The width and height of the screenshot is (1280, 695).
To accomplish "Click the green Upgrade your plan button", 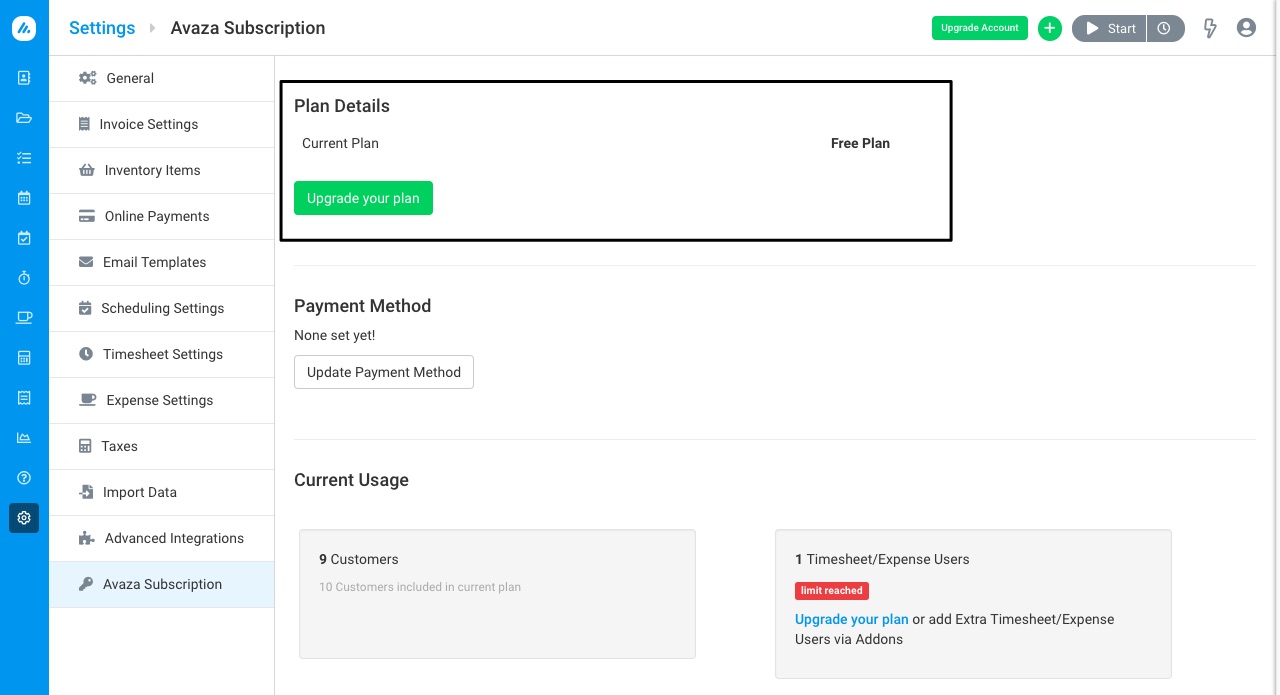I will coord(363,198).
